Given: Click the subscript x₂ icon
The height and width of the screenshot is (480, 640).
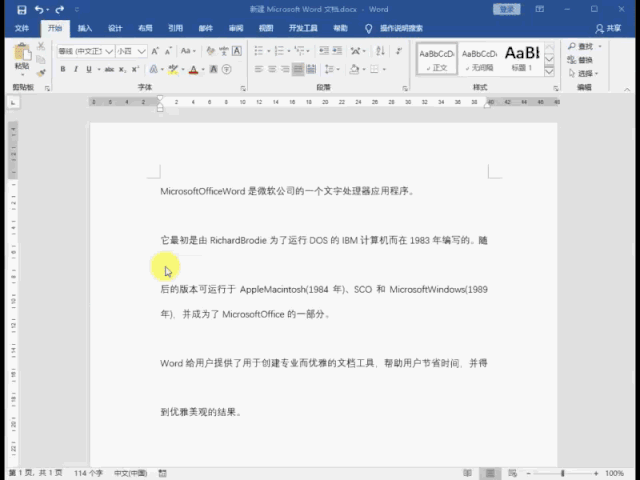Looking at the screenshot, I should [122, 69].
